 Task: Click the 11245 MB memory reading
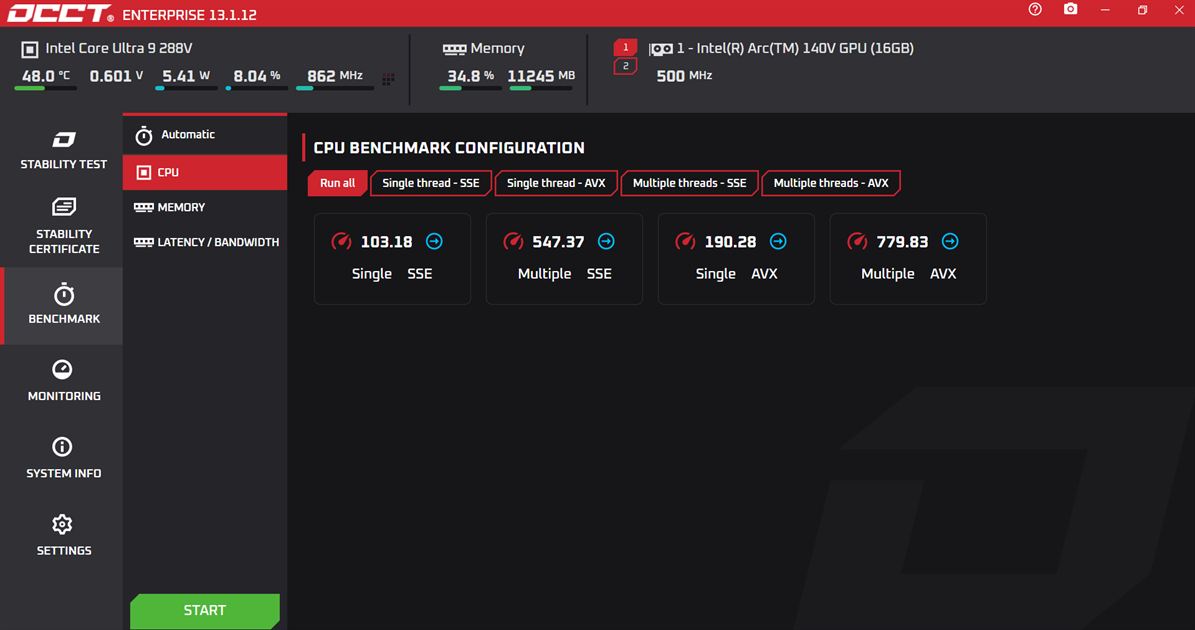pyautogui.click(x=541, y=76)
